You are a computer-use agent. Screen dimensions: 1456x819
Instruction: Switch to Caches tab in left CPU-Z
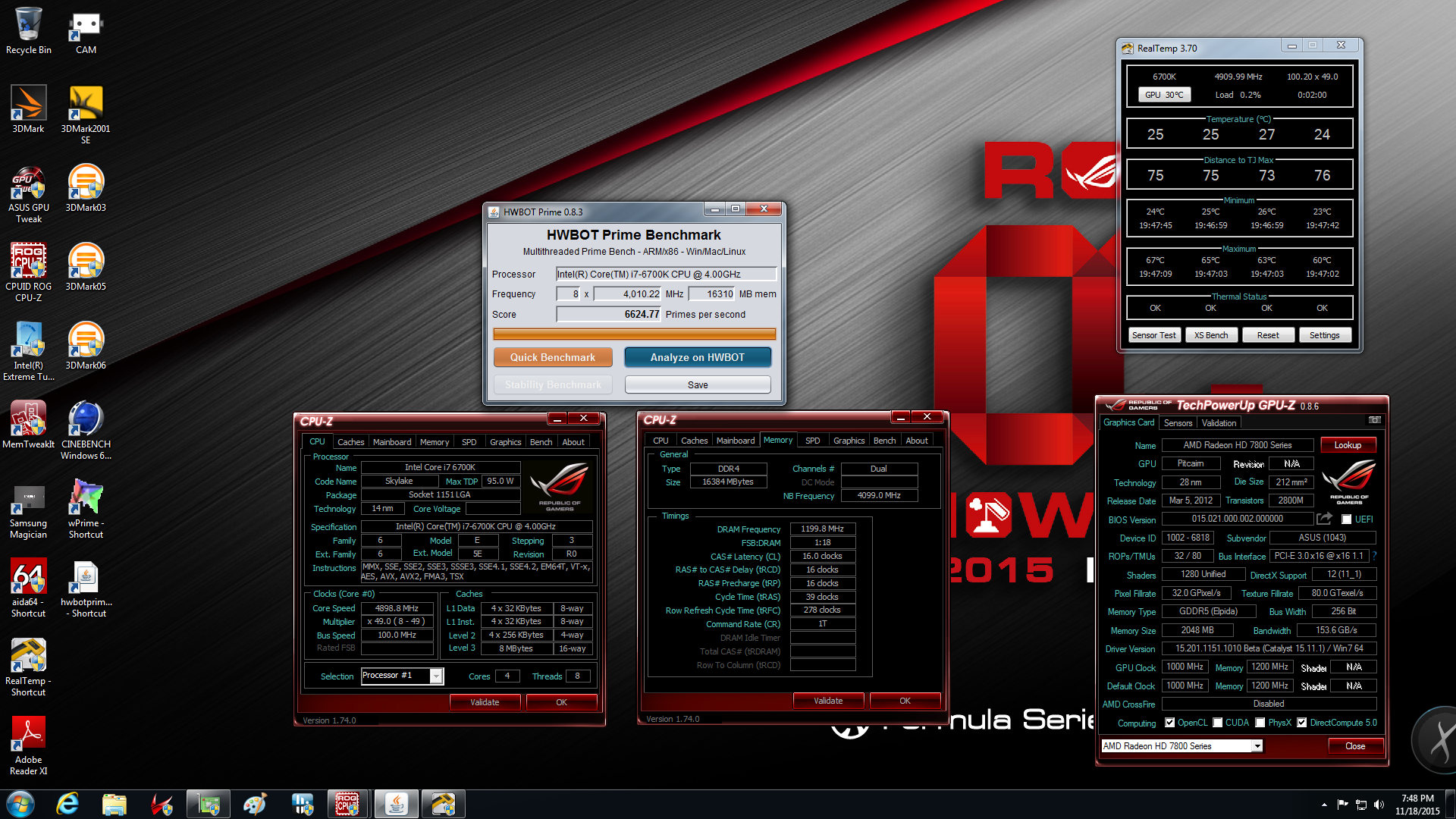[x=350, y=442]
